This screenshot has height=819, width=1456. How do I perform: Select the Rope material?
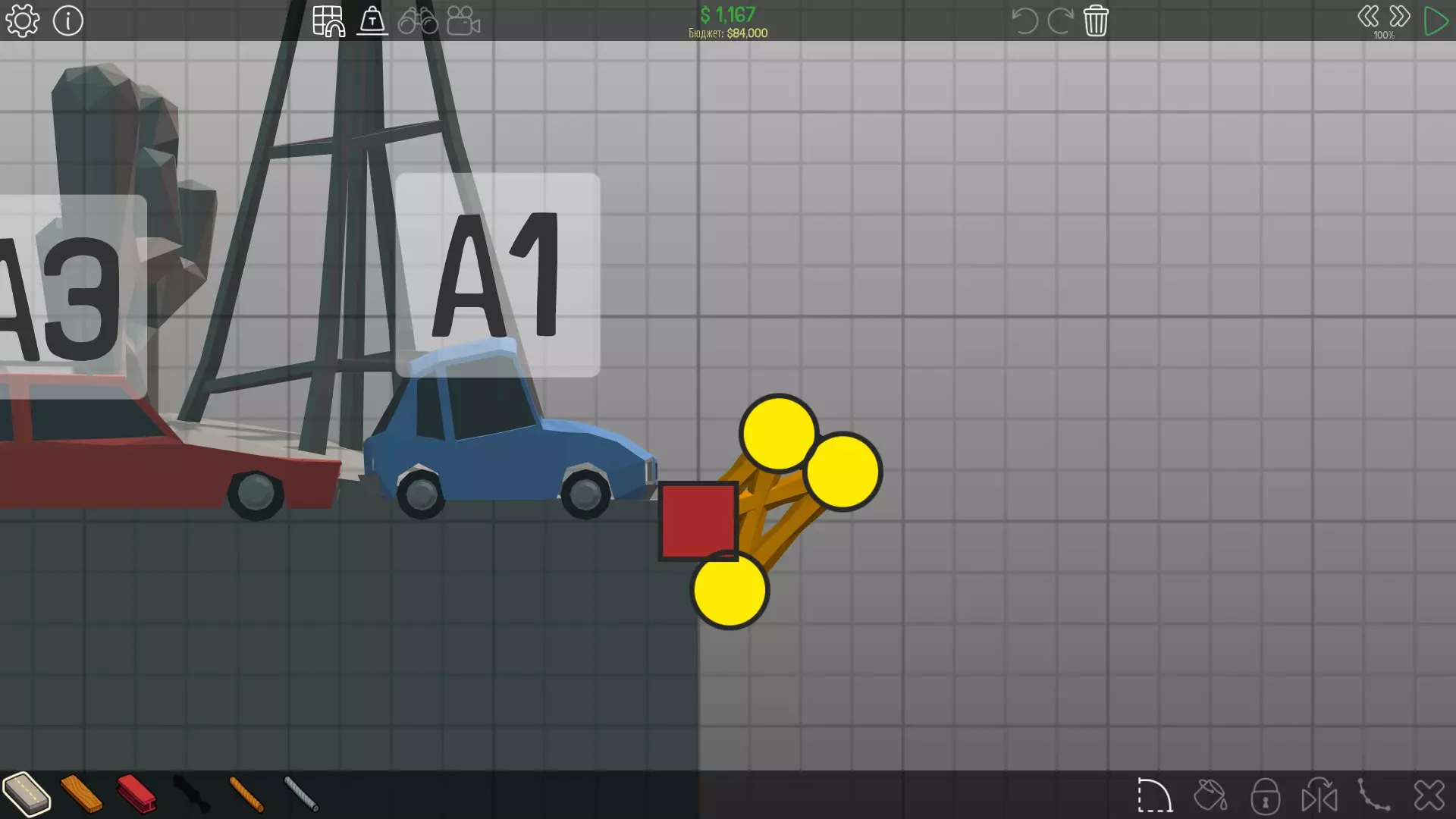point(246,794)
